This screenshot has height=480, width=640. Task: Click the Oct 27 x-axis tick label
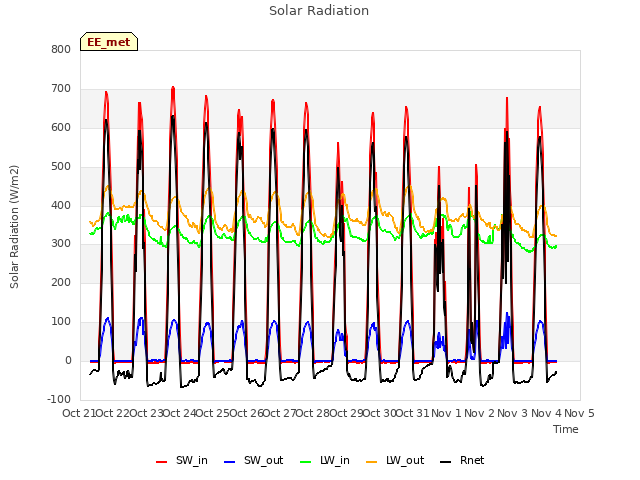click(280, 413)
